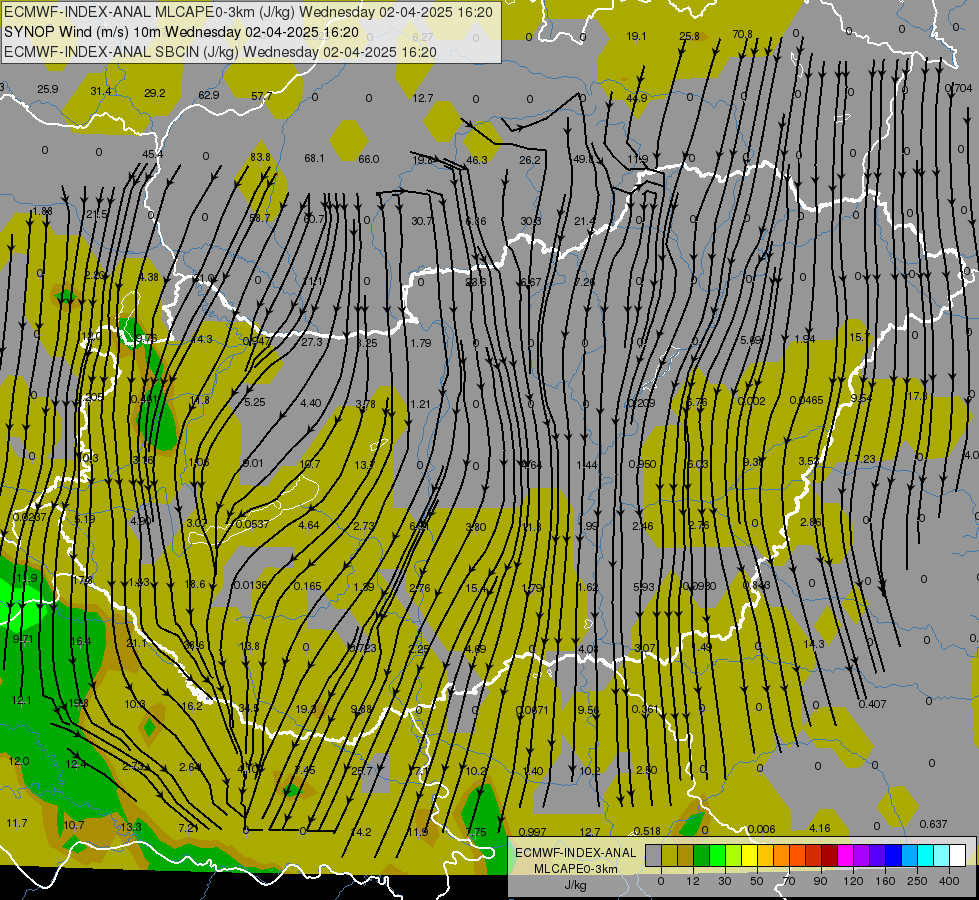
Task: Select the map value 7.21
Action: (189, 828)
